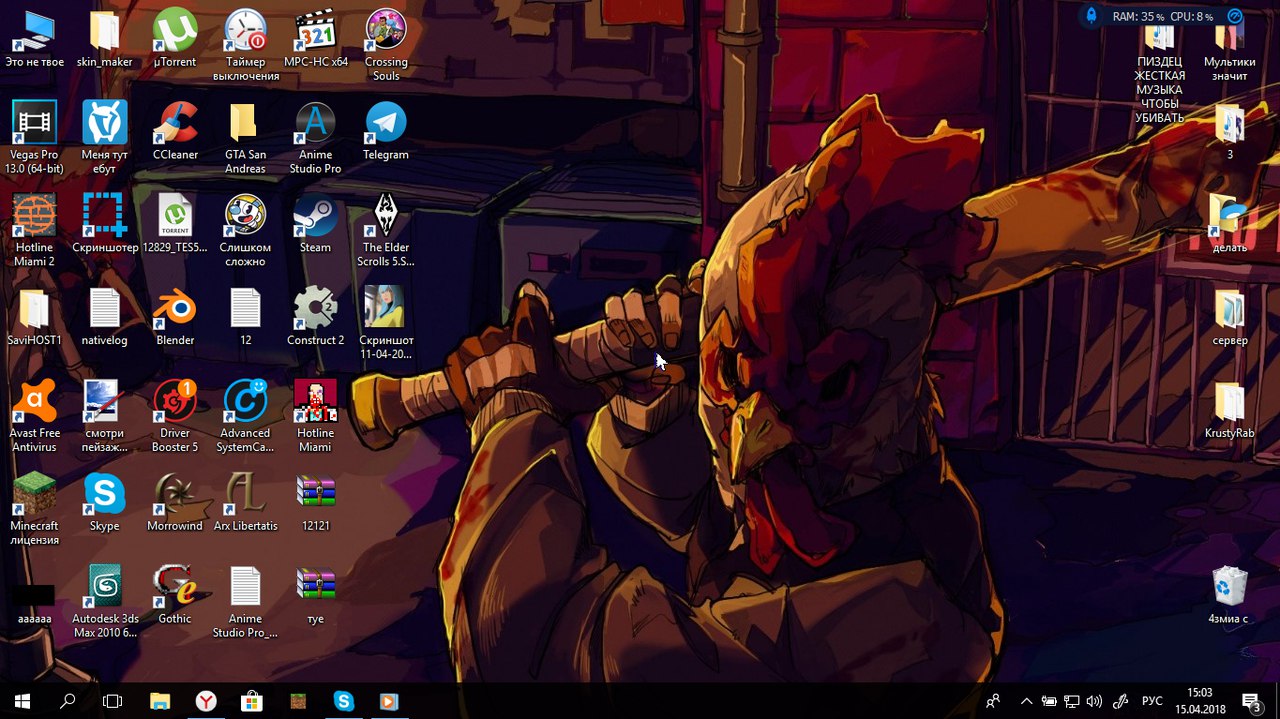
Task: Click the rocket boost icon in RAM widget
Action: tap(1092, 16)
